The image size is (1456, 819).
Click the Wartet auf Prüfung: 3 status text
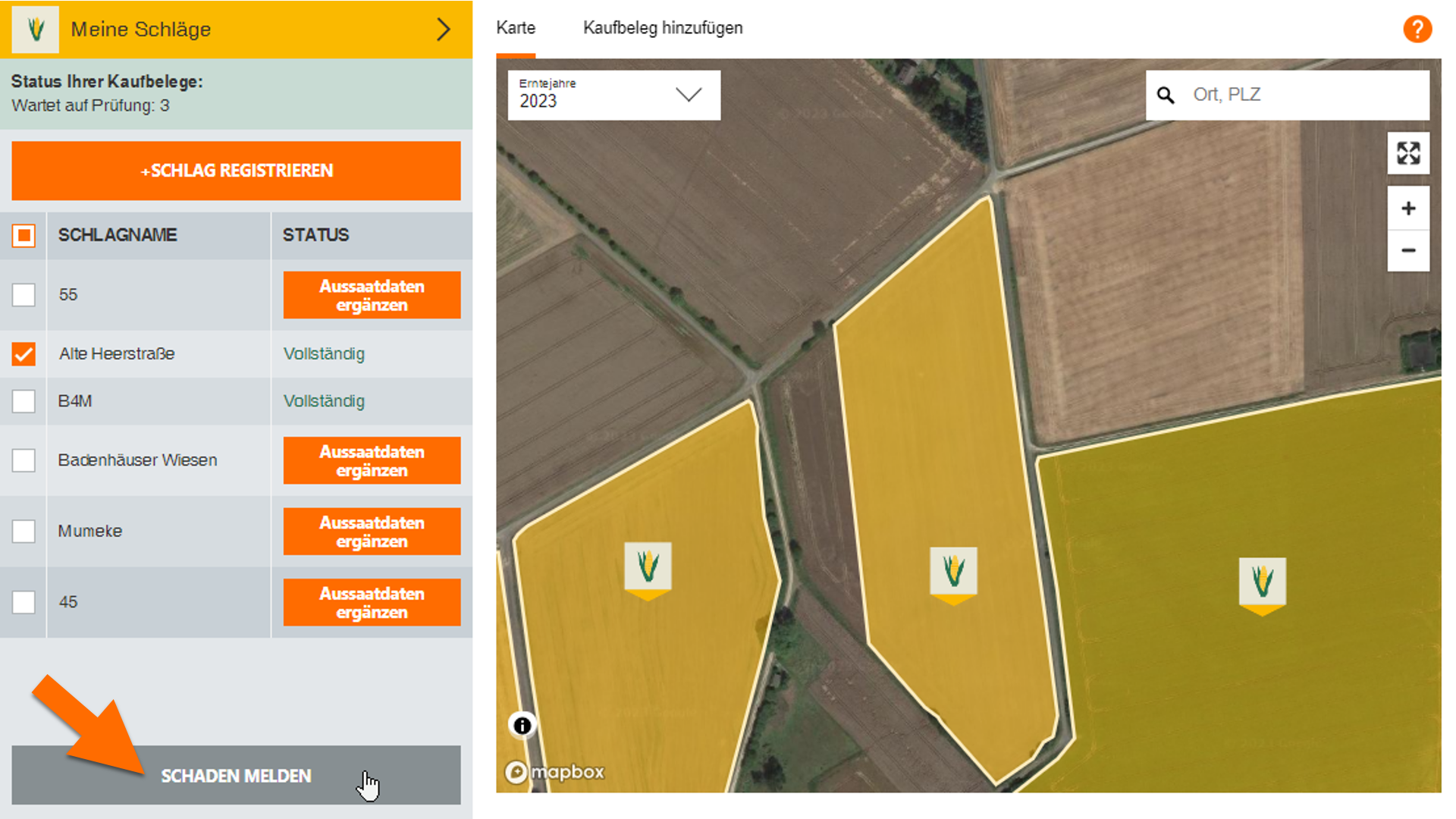coord(90,105)
